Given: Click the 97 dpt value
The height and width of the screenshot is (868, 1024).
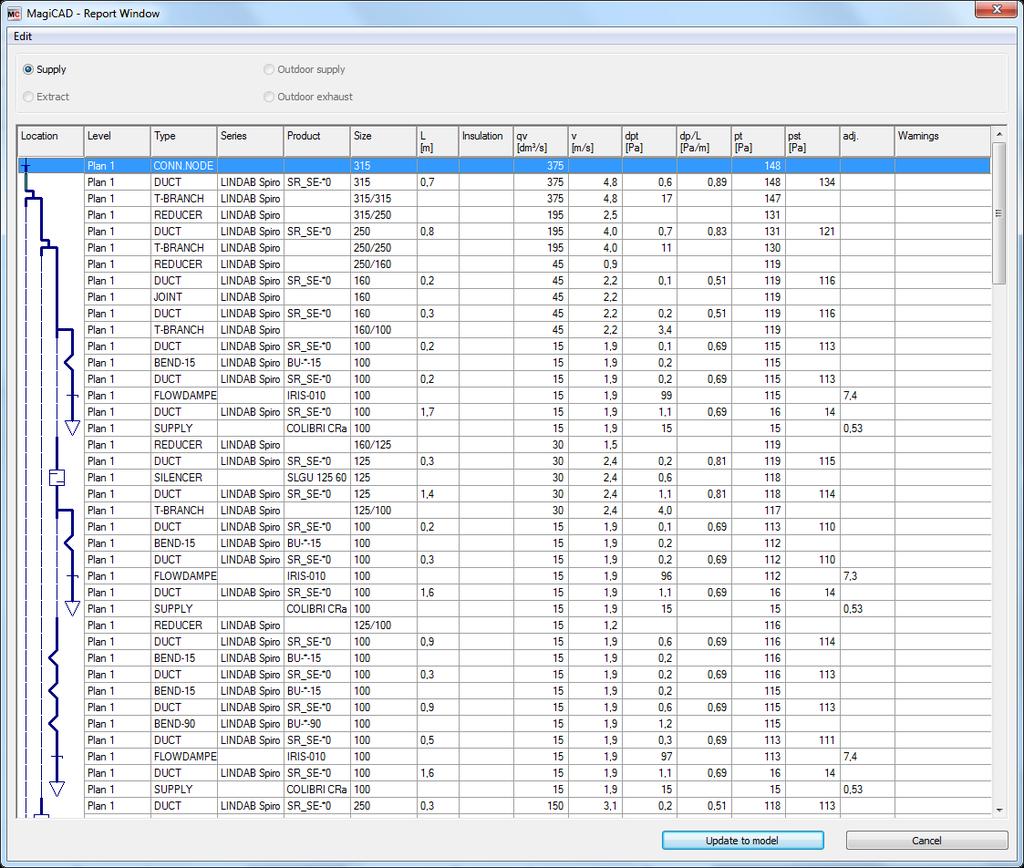Looking at the screenshot, I should (666, 756).
